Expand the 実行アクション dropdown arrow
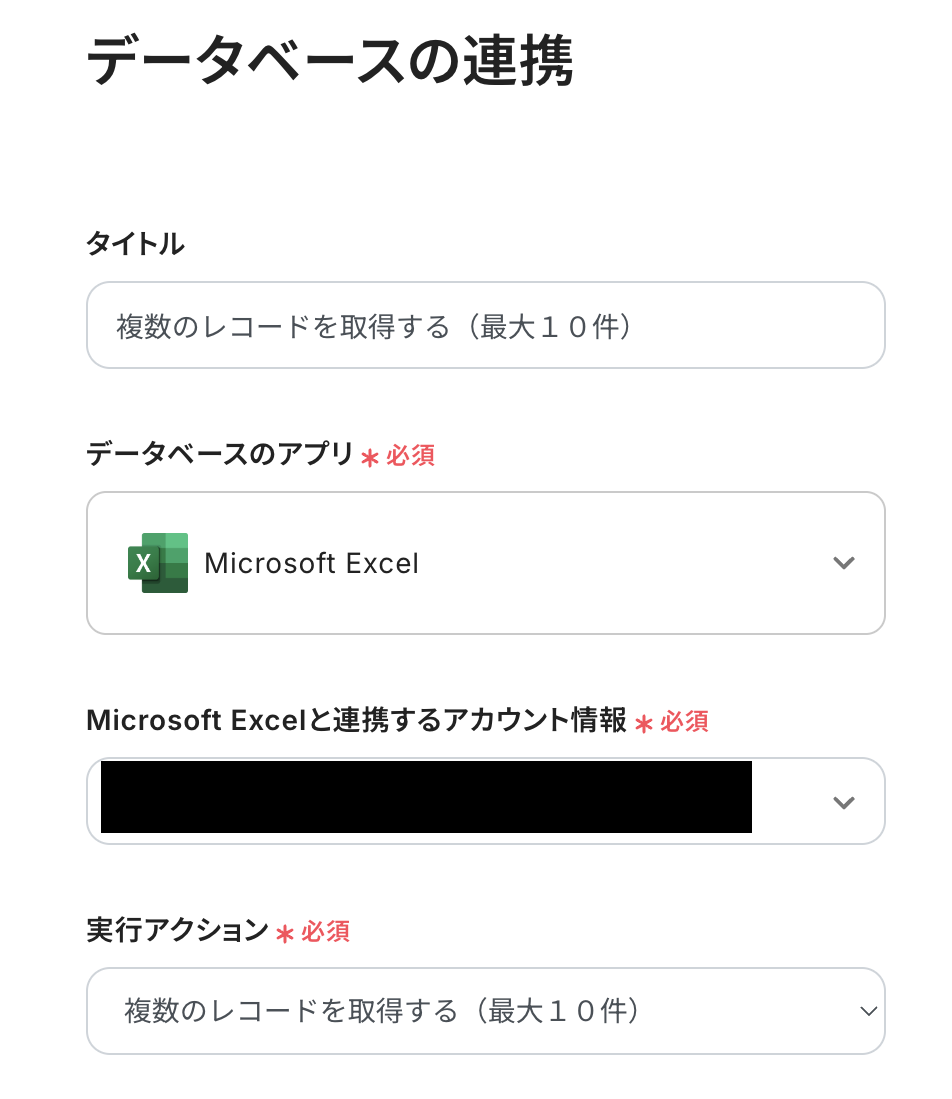 click(x=868, y=1011)
